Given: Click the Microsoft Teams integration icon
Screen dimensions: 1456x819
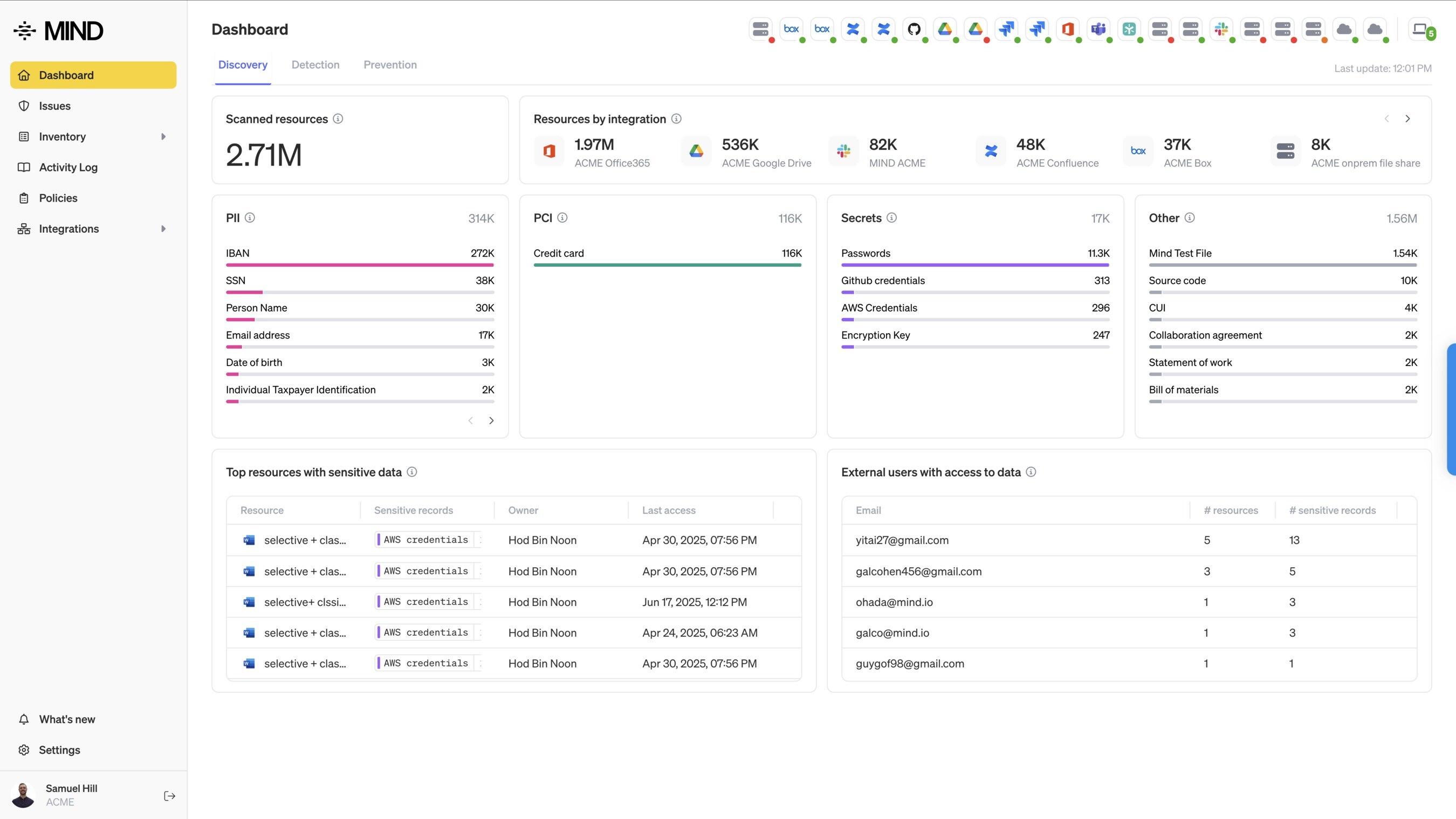Looking at the screenshot, I should coord(1098,29).
